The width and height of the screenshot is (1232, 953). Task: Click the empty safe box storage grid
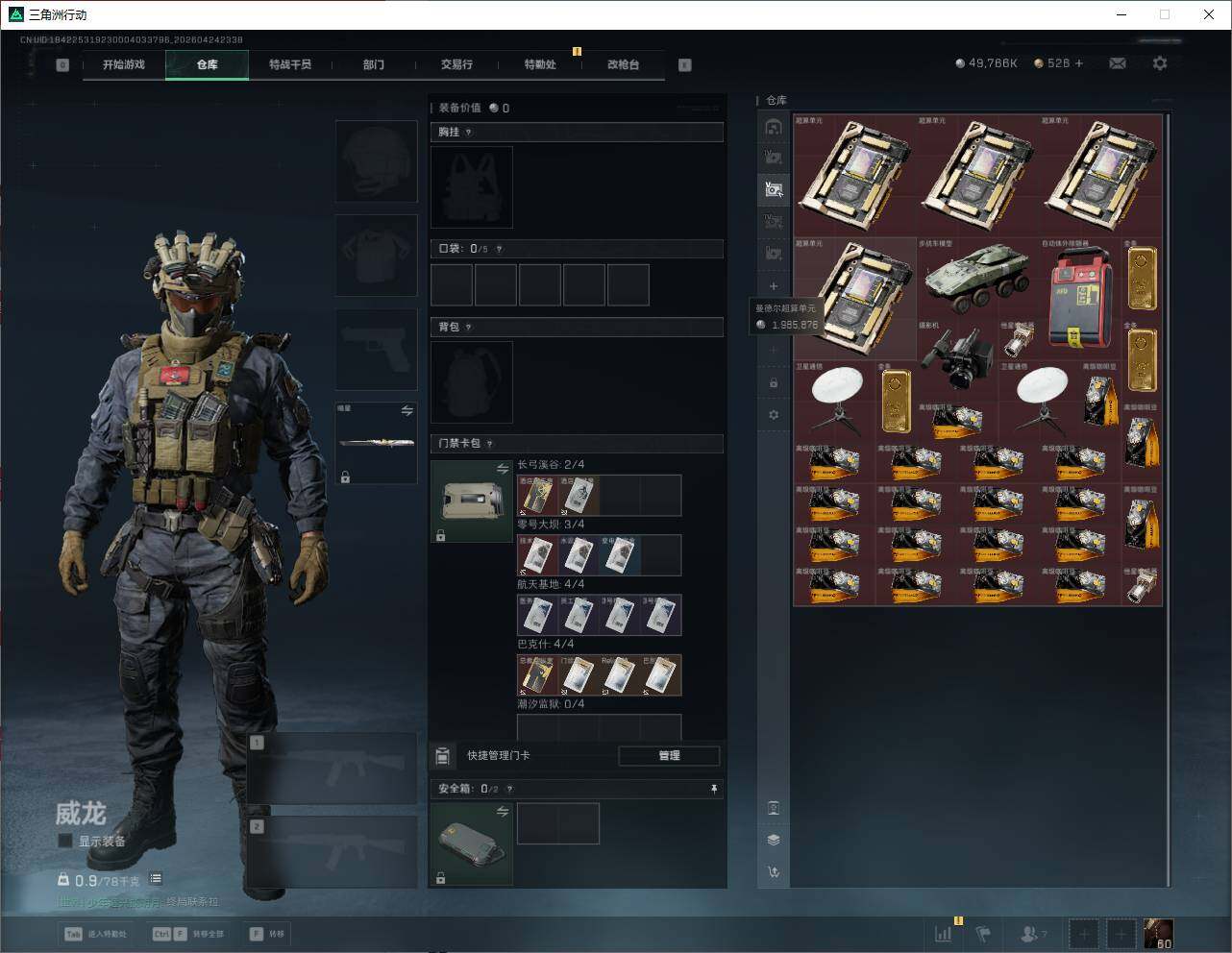click(558, 823)
